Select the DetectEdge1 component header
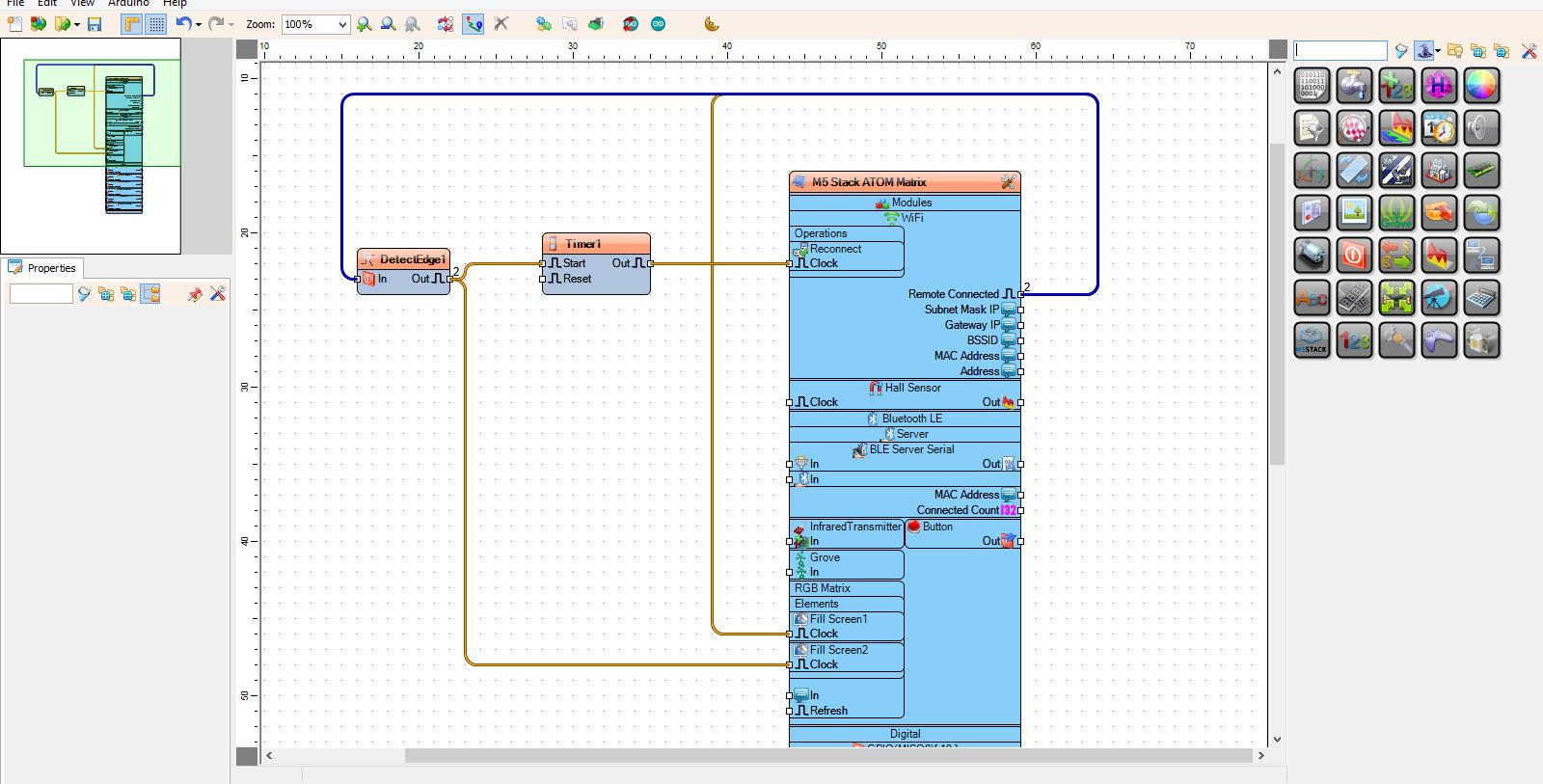Viewport: 1543px width, 784px height. (x=404, y=259)
